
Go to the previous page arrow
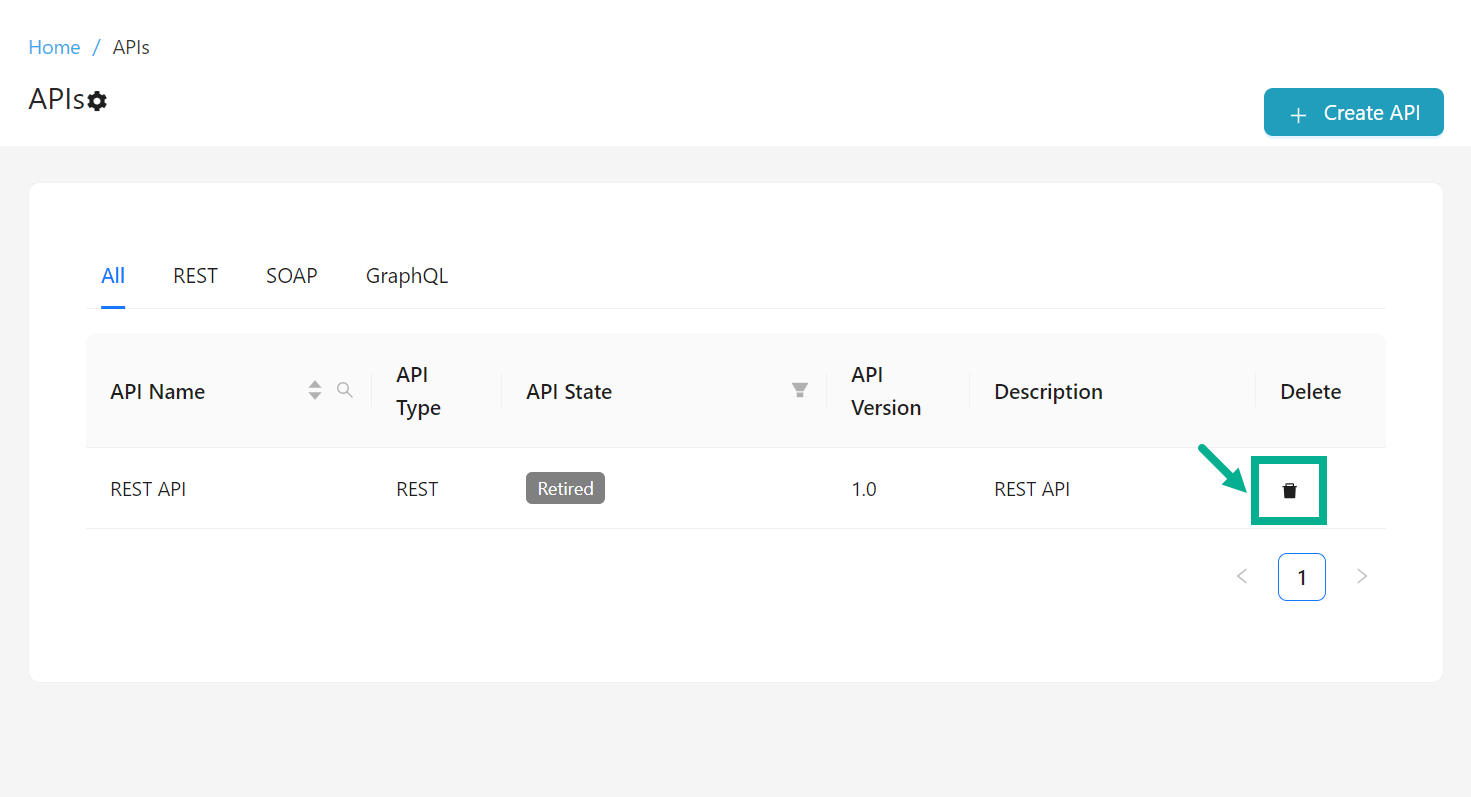pos(1242,576)
